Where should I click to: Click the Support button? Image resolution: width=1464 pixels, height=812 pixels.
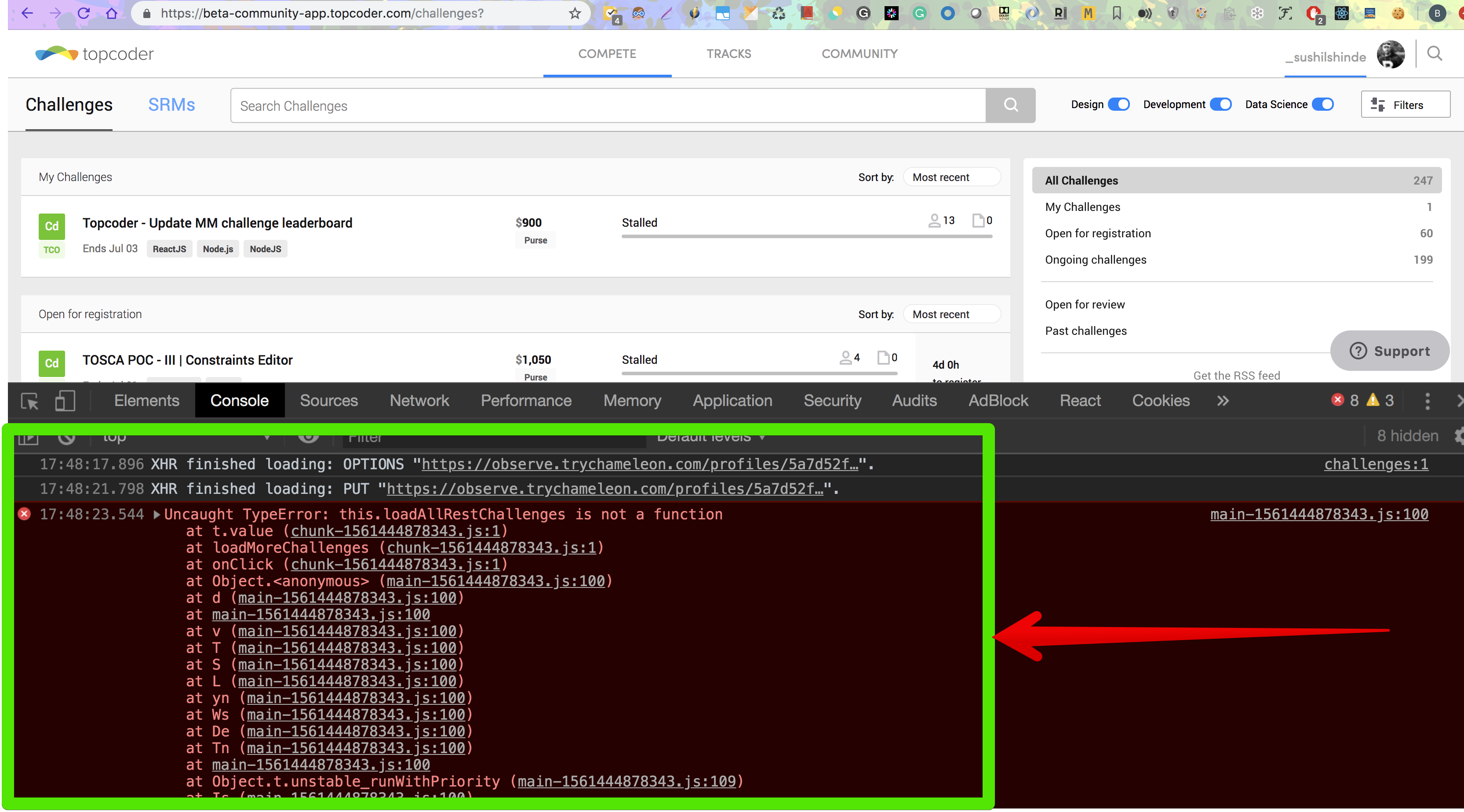click(1390, 351)
